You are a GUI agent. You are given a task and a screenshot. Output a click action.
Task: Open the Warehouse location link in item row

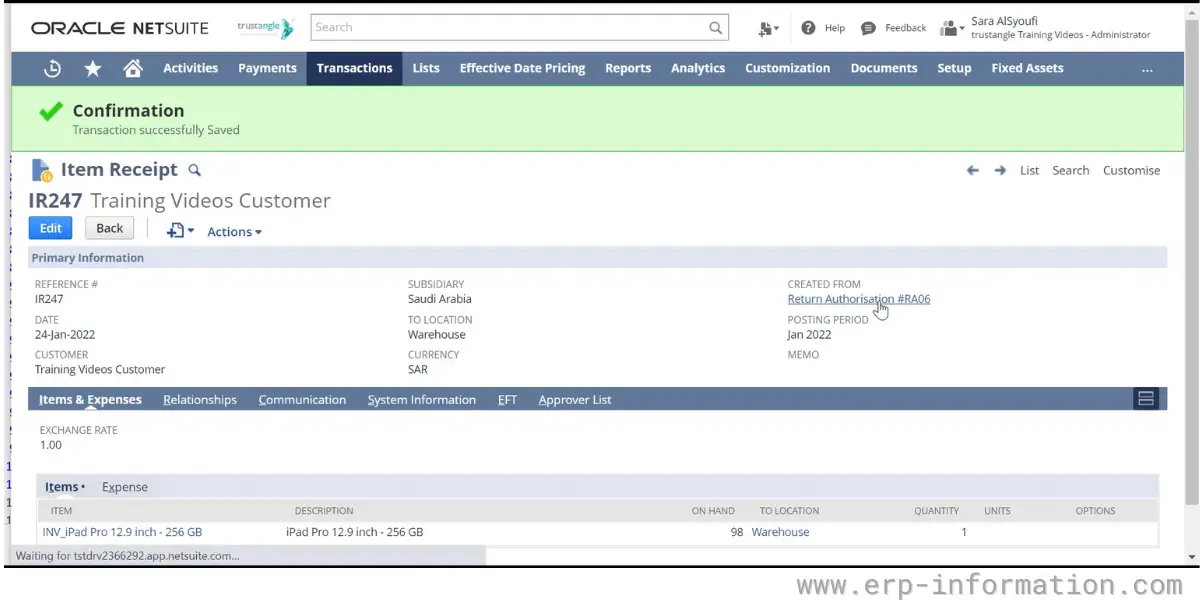tap(780, 532)
